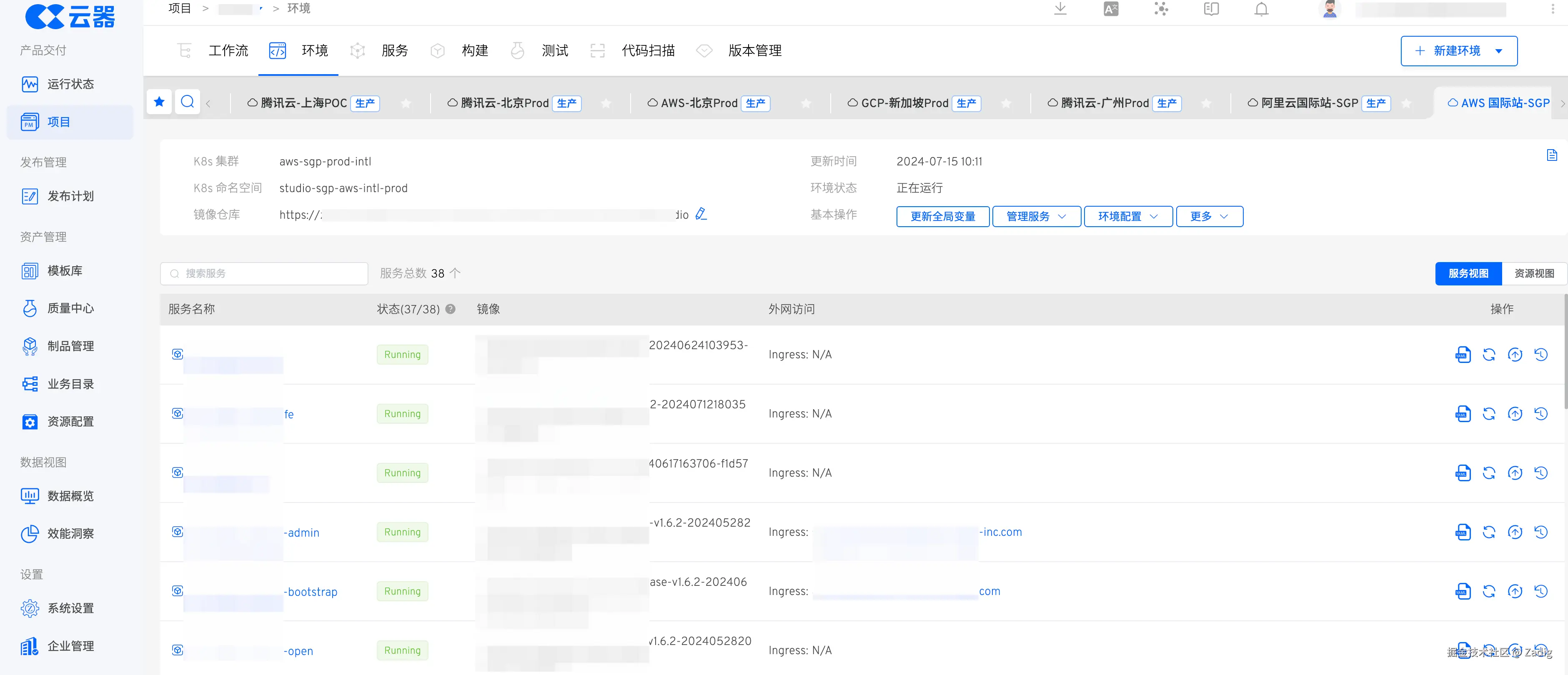The width and height of the screenshot is (1568, 675).
Task: Open the topology nodes icon in header
Action: tap(1161, 8)
